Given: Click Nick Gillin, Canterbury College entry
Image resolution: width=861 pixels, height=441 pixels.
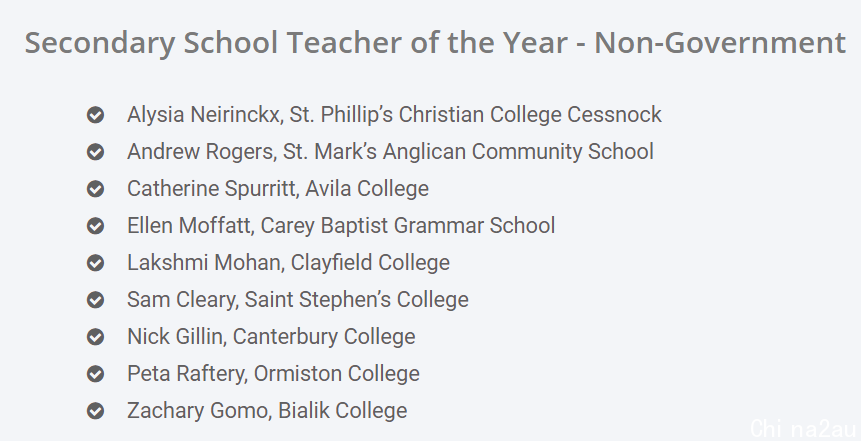Looking at the screenshot, I should click(x=271, y=337).
